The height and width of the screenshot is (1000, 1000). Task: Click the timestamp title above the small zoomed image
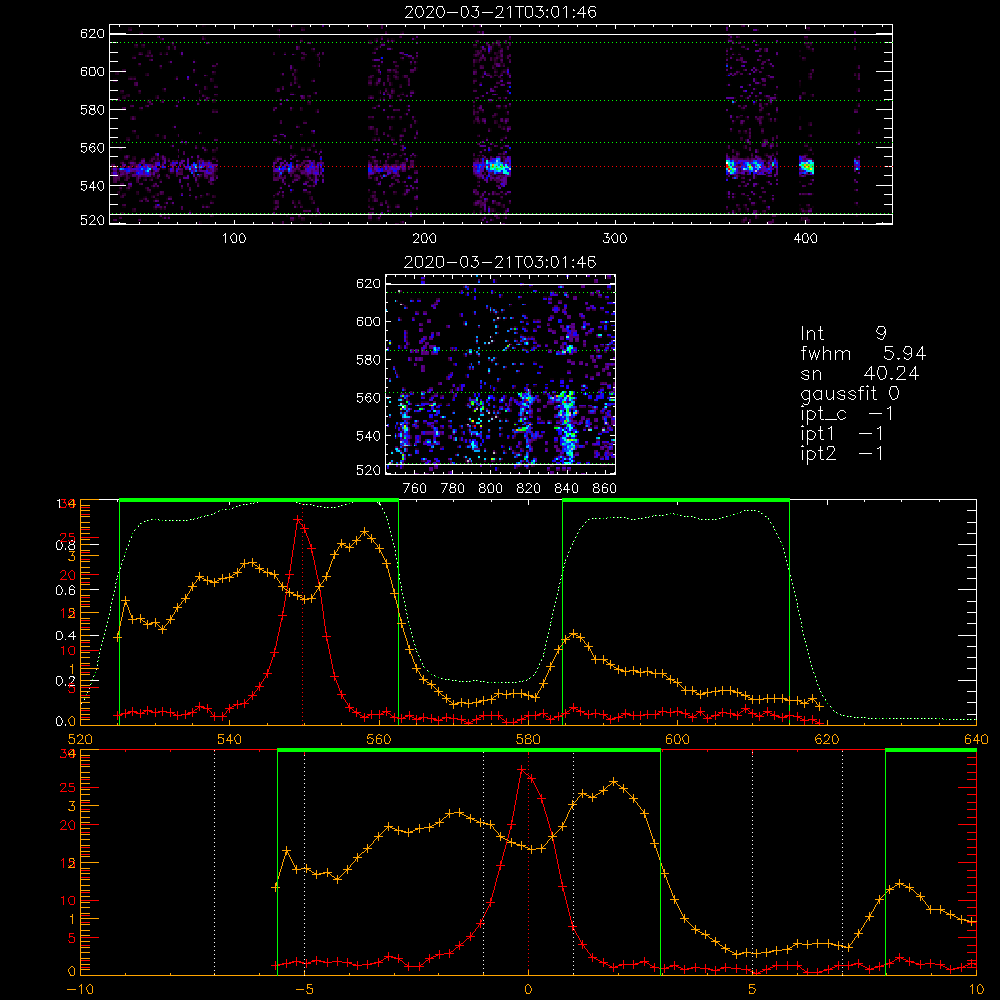click(500, 262)
